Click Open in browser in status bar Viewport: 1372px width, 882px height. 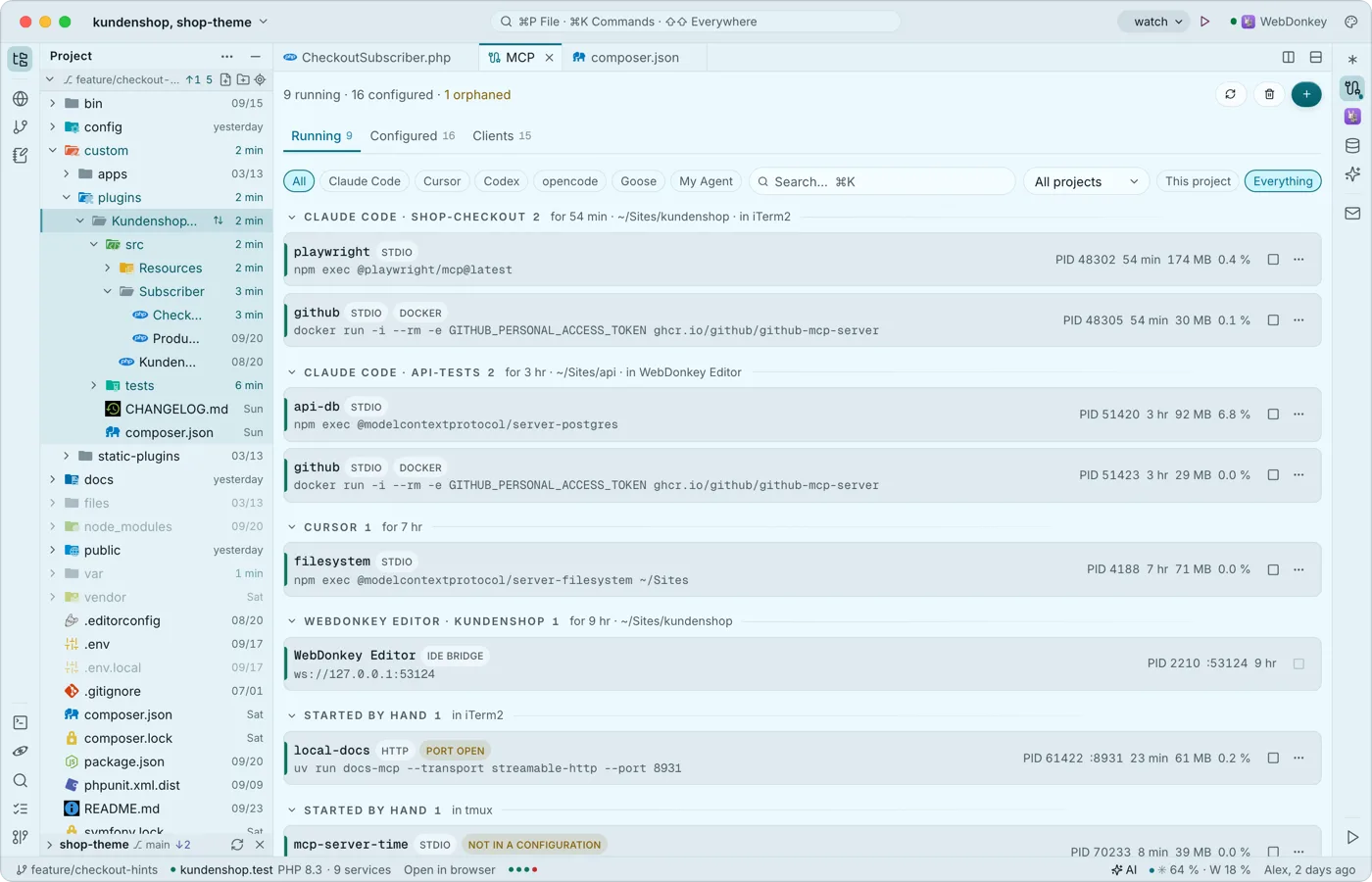(x=450, y=870)
